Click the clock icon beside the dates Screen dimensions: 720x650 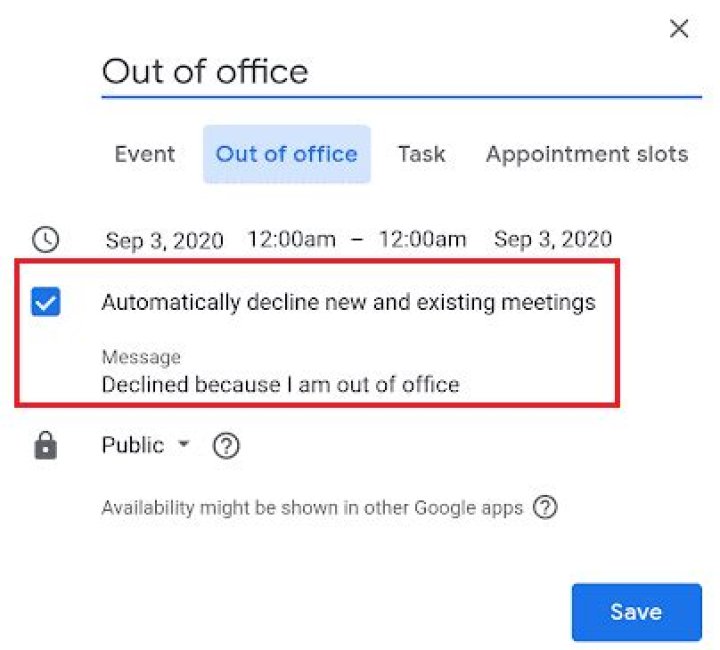46,239
